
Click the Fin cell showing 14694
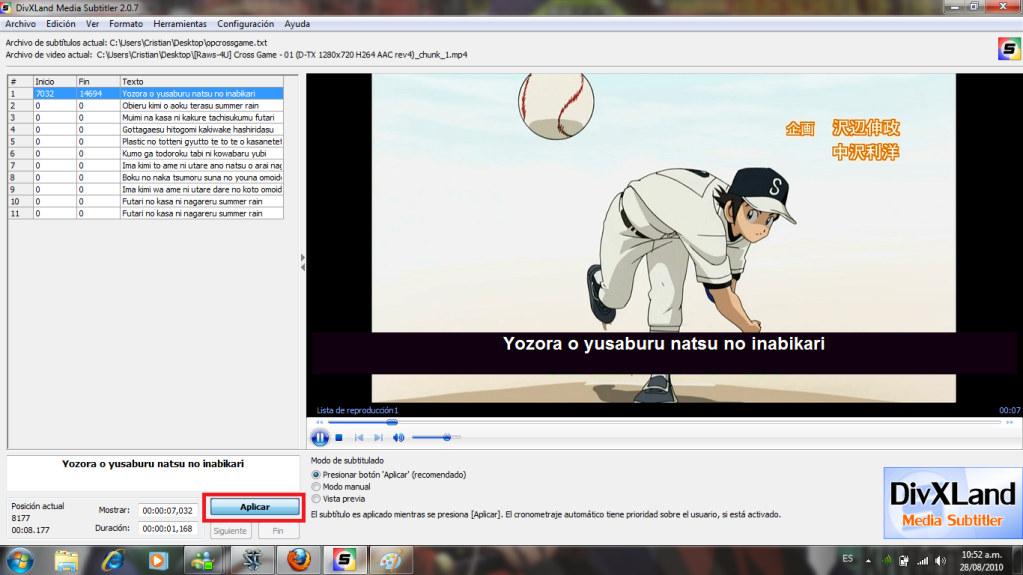pyautogui.click(x=98, y=94)
